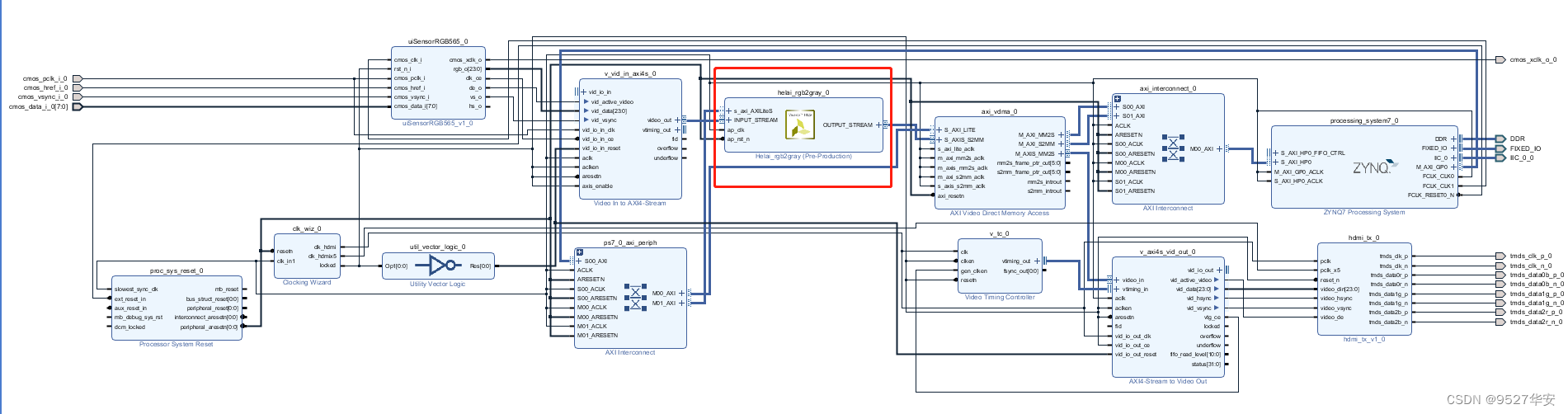Expand M_AXI_GP0 interface on processing_system7_0
The width and height of the screenshot is (1568, 414).
point(1453,167)
